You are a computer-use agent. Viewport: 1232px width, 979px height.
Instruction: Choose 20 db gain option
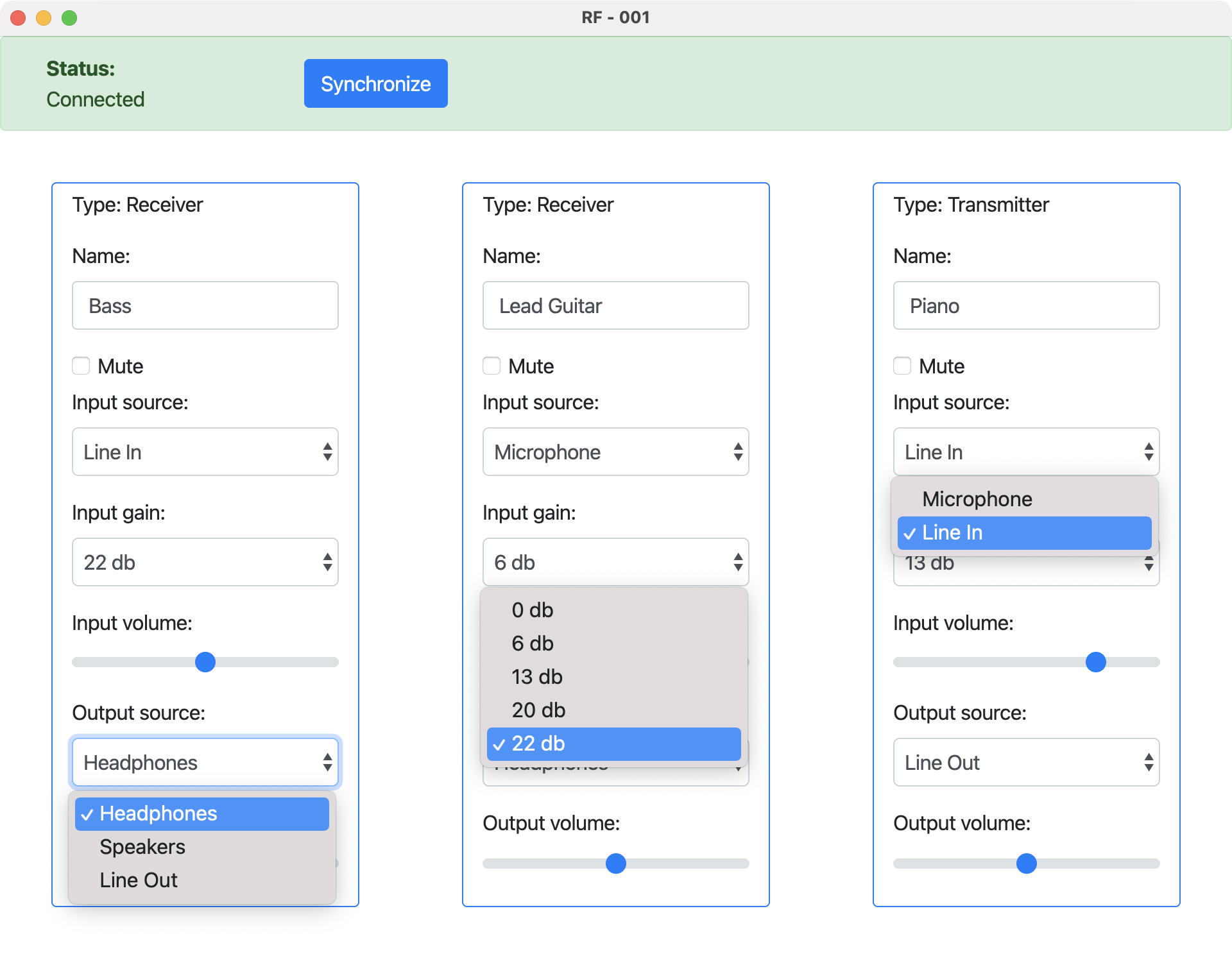click(538, 710)
